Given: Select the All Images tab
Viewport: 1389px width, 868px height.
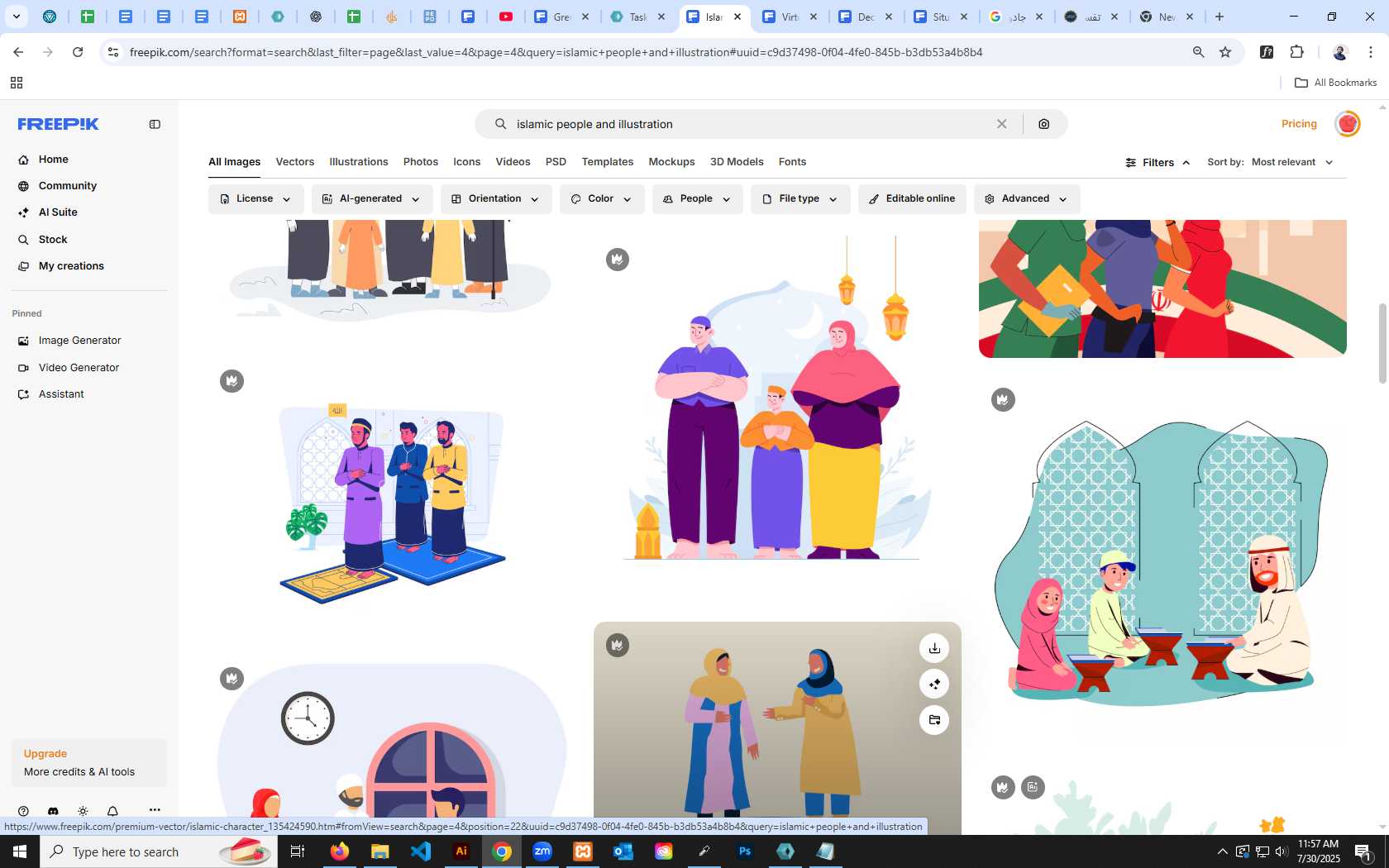Looking at the screenshot, I should pos(234,162).
